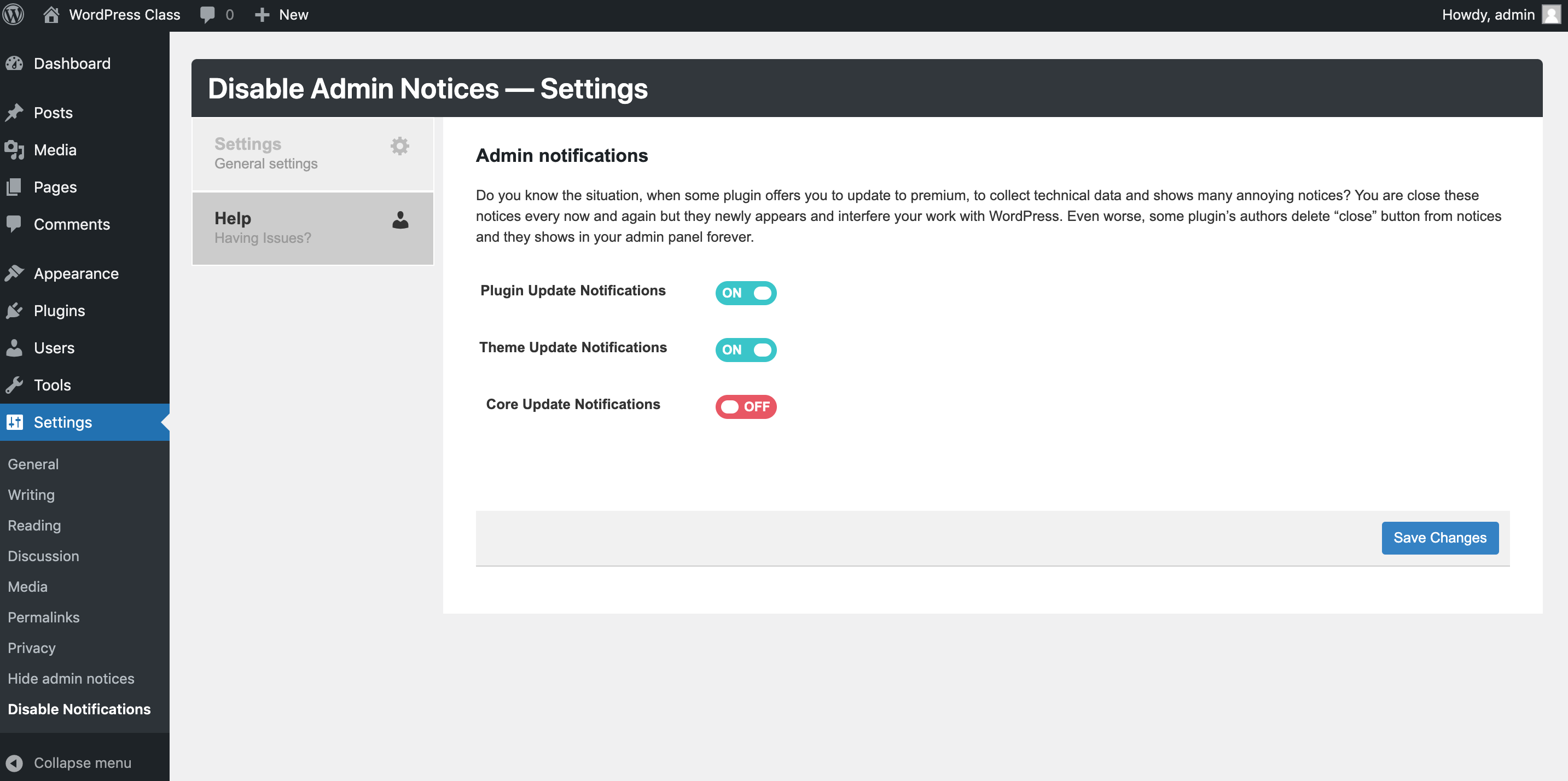The width and height of the screenshot is (1568, 781).
Task: Click the Save Changes button
Action: click(x=1440, y=538)
